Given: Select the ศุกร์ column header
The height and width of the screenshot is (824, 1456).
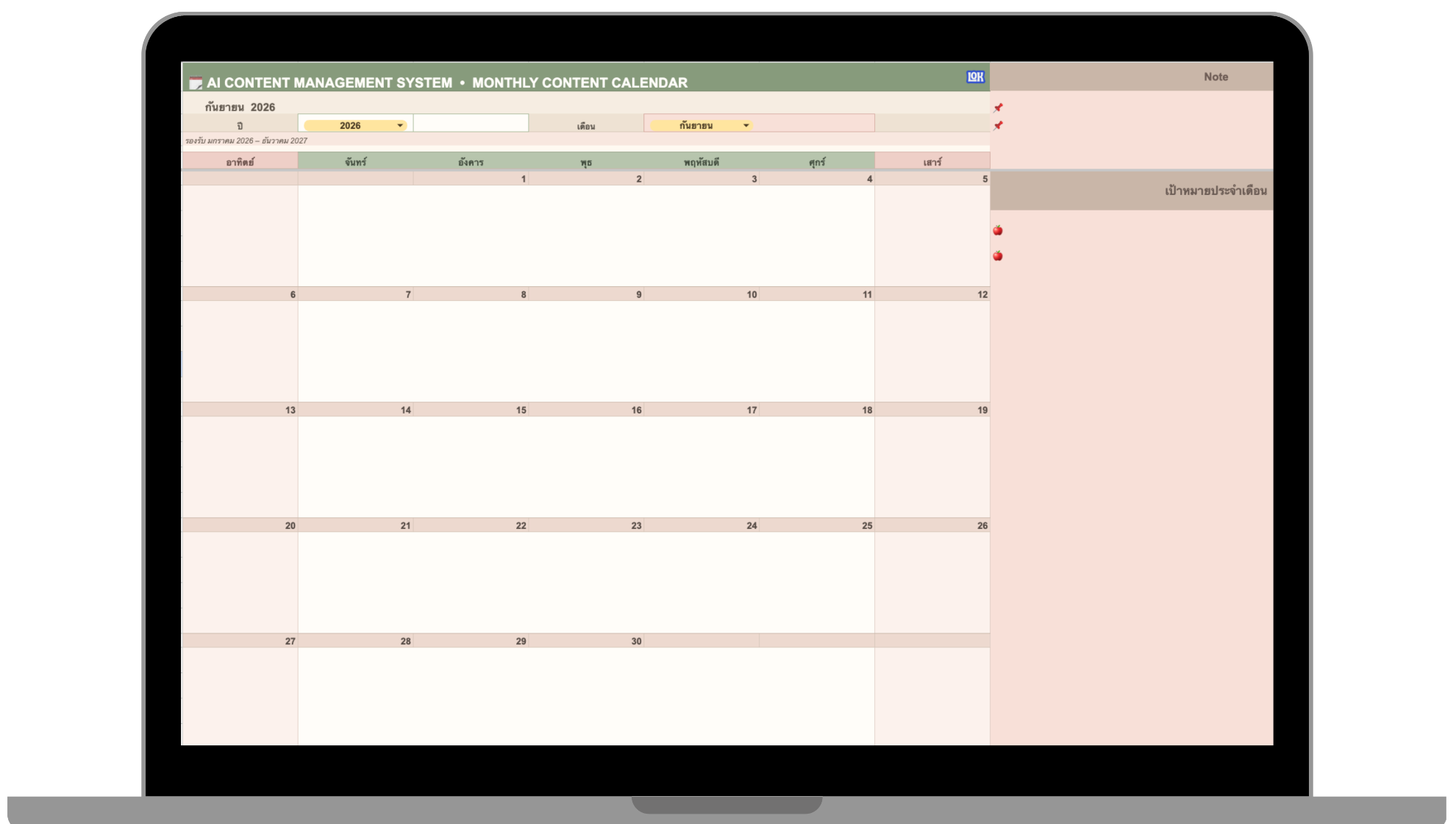Looking at the screenshot, I should [817, 161].
